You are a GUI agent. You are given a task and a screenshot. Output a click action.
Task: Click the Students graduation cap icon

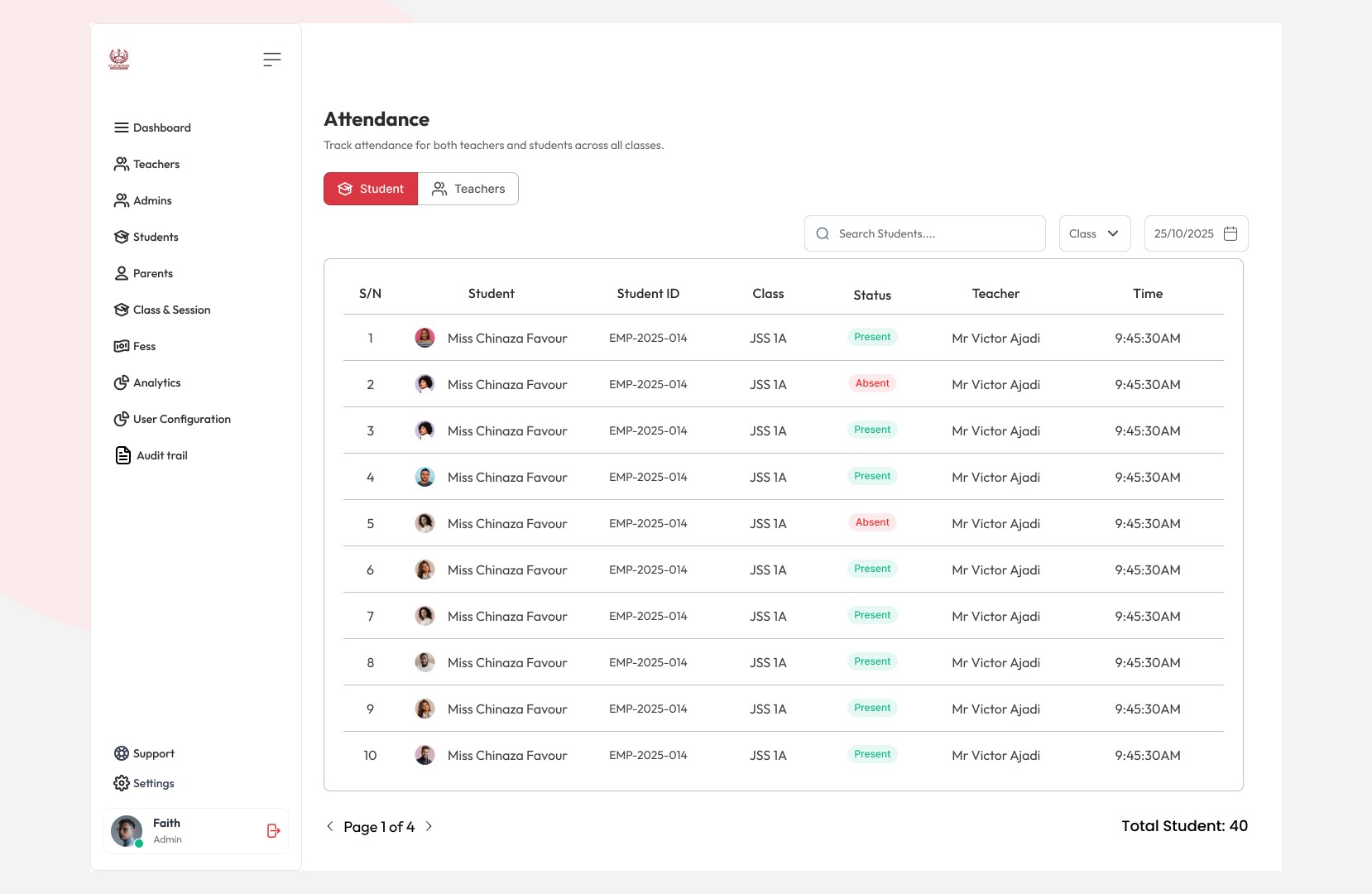122,237
